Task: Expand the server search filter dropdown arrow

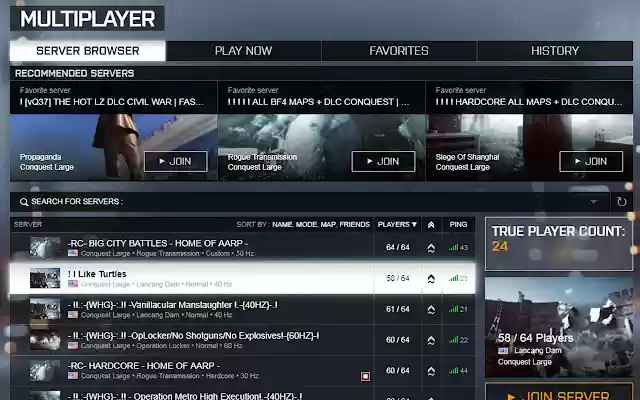Action: (594, 201)
